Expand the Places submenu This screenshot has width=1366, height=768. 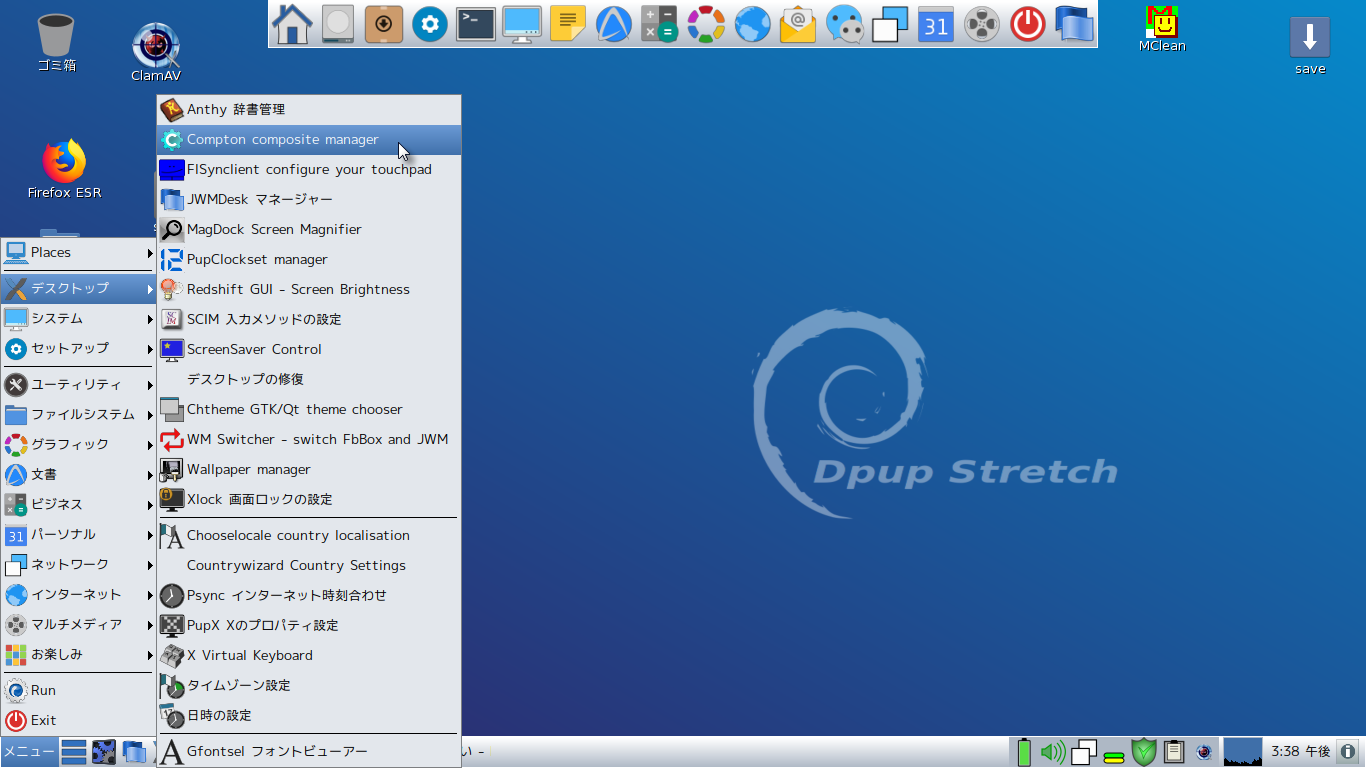(78, 252)
